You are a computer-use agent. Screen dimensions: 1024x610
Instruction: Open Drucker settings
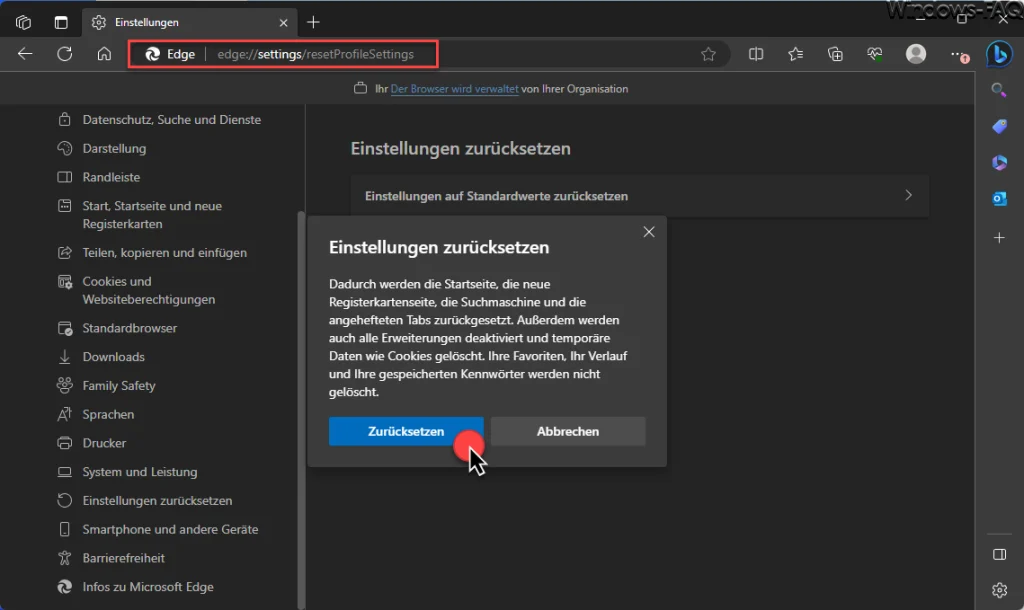coord(104,443)
